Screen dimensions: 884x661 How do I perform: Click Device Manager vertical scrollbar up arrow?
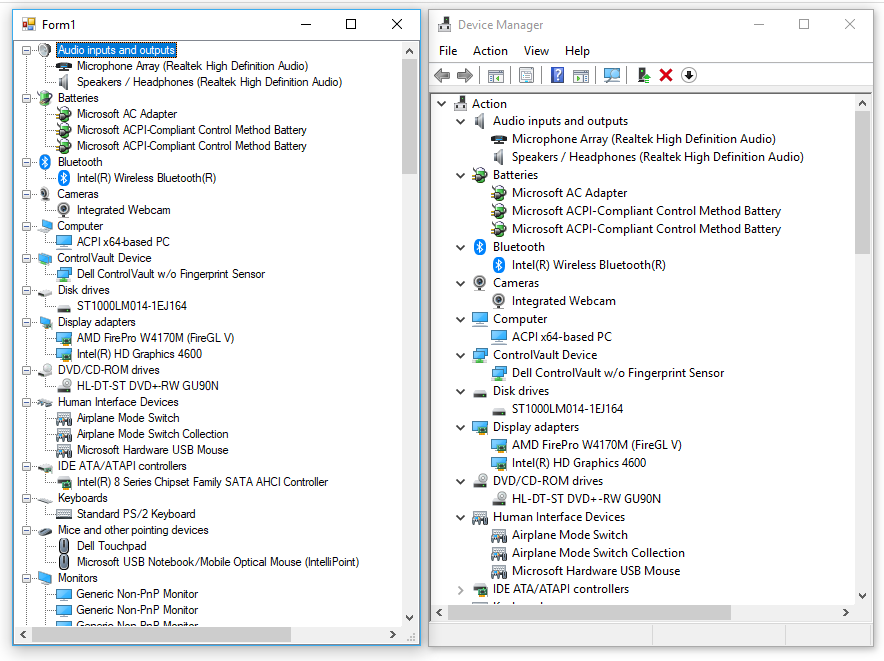(x=862, y=103)
